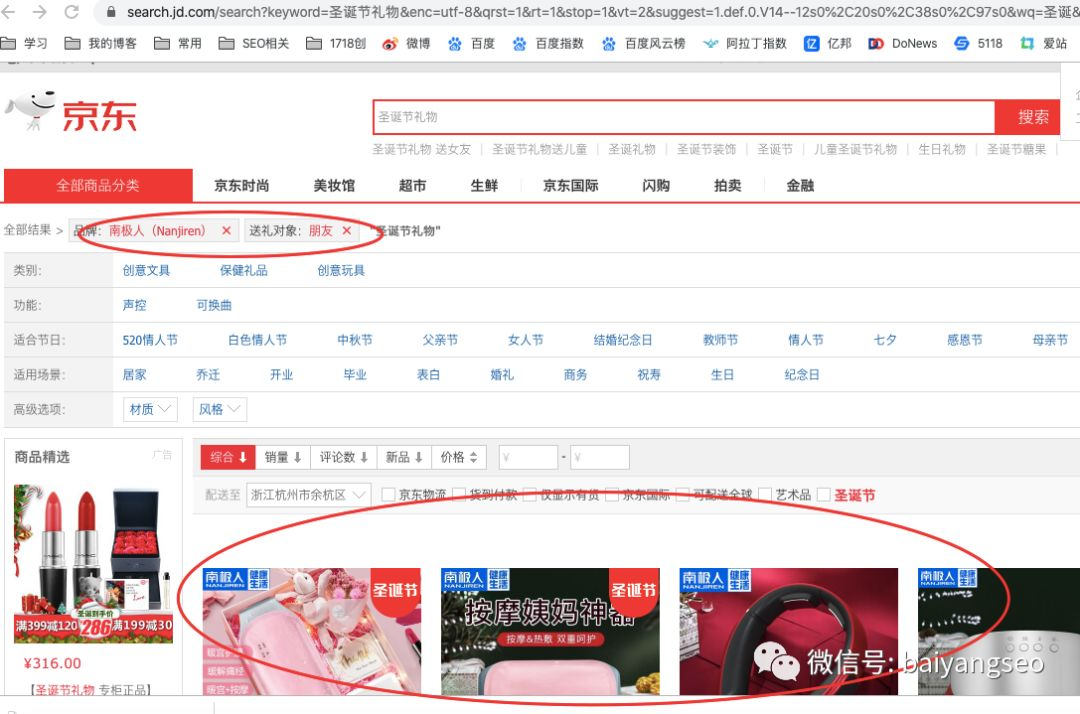Switch to the 超市 tab
The height and width of the screenshot is (714, 1080).
point(413,185)
